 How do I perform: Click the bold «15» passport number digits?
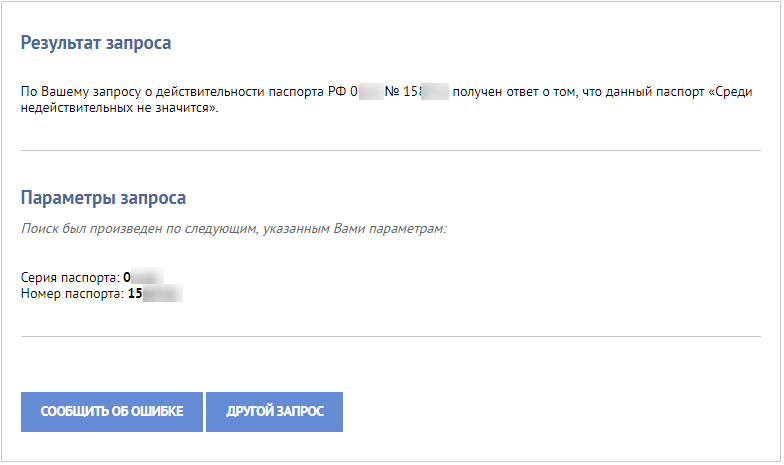135,294
